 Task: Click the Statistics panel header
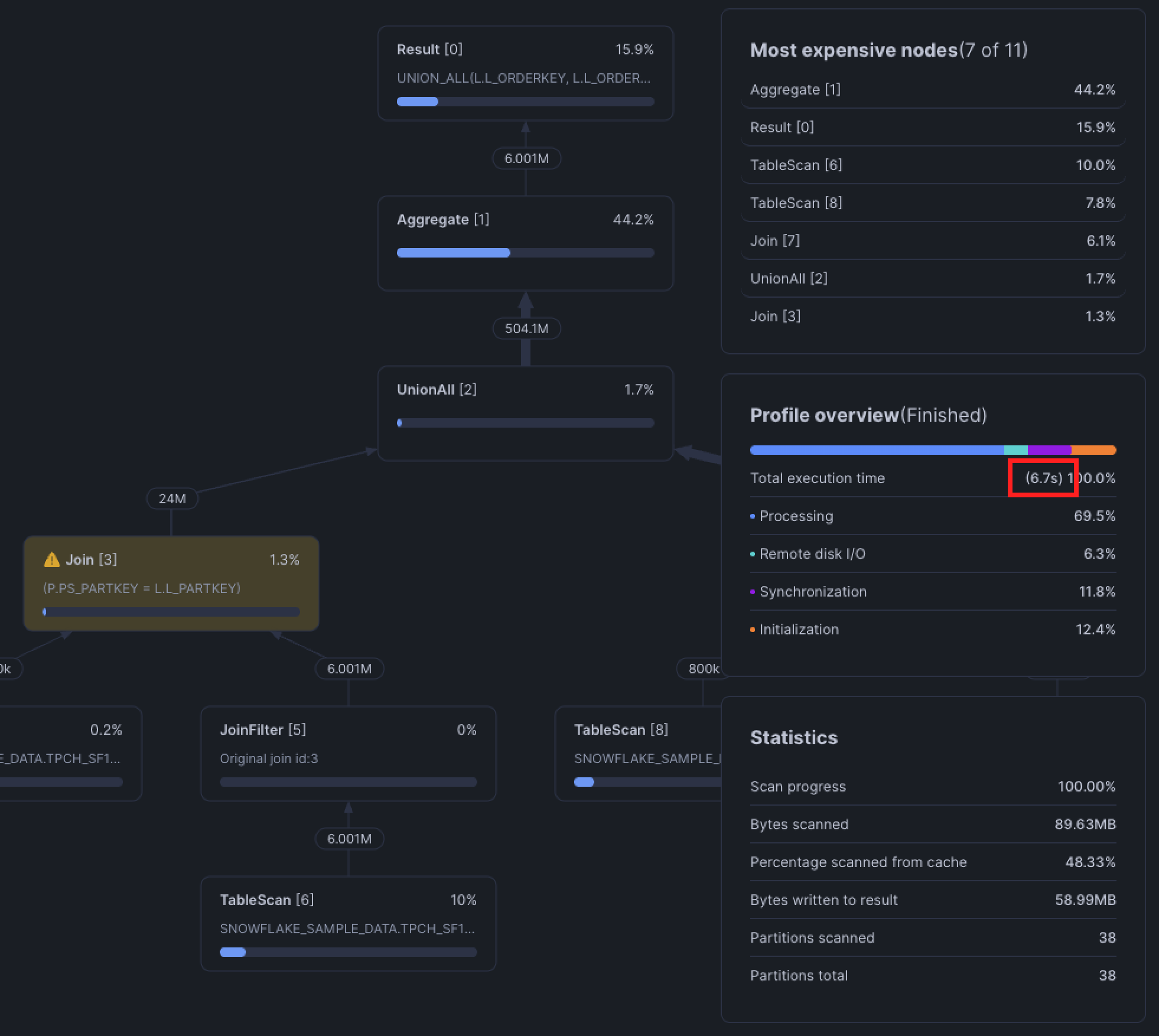point(793,737)
